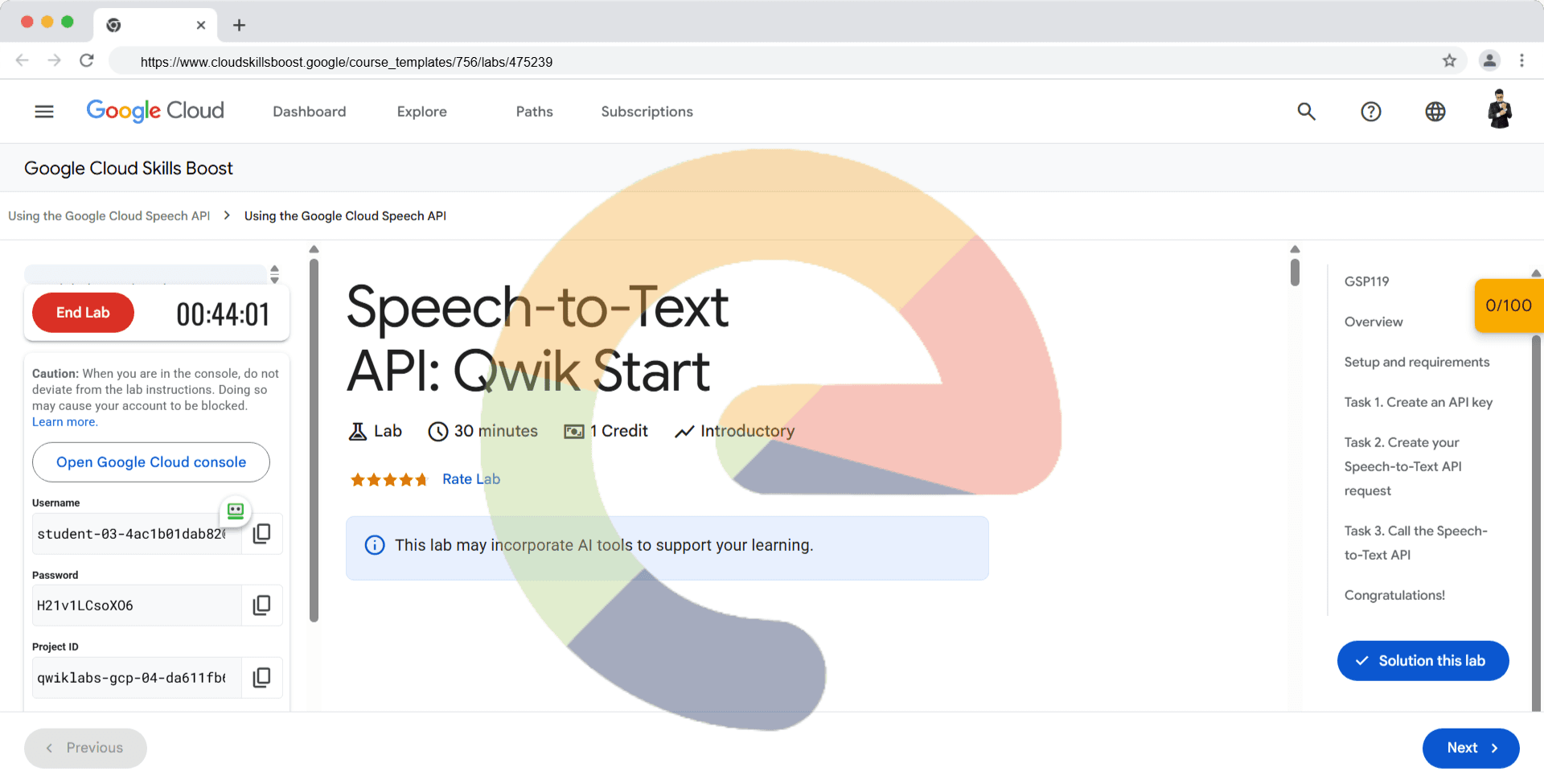Jump to Setup and requirements section

(x=1417, y=362)
